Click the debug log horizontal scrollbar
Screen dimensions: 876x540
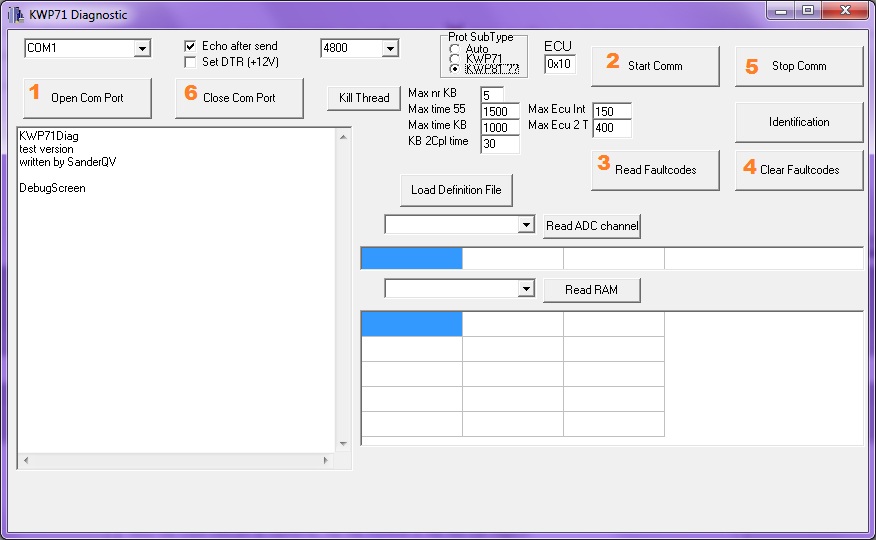[x=175, y=461]
